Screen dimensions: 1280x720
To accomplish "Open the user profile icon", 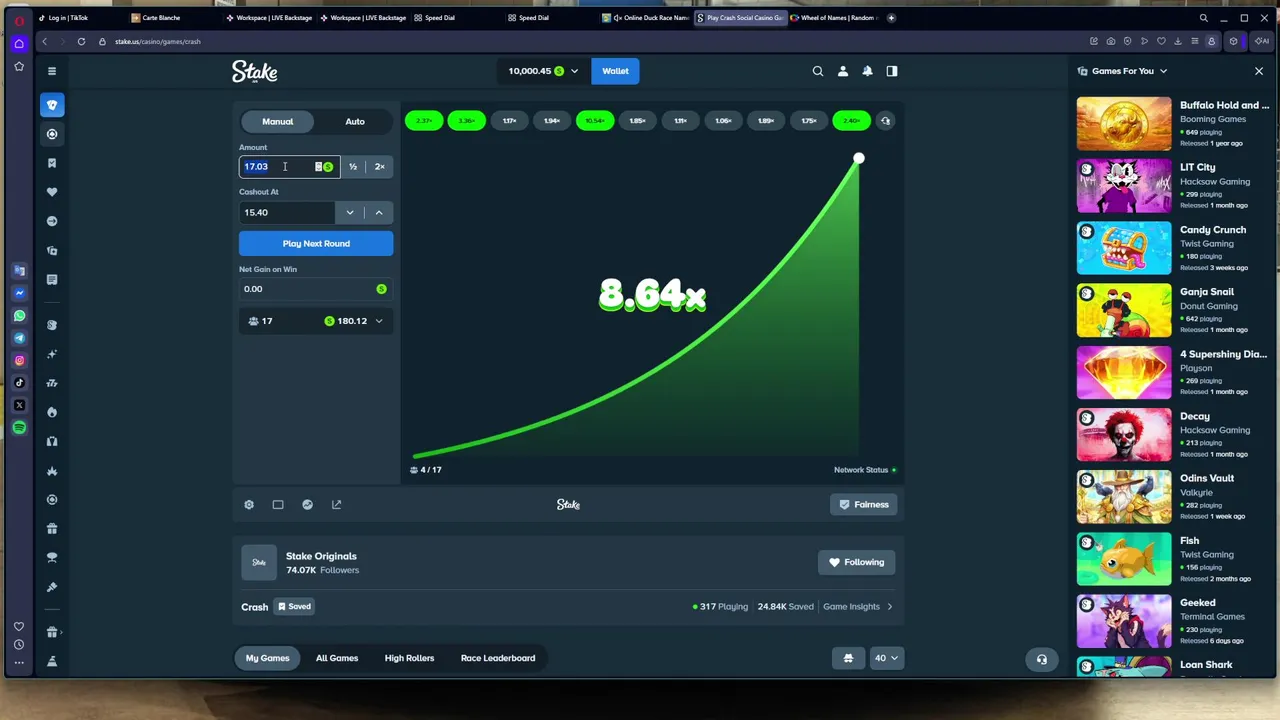I will (843, 71).
